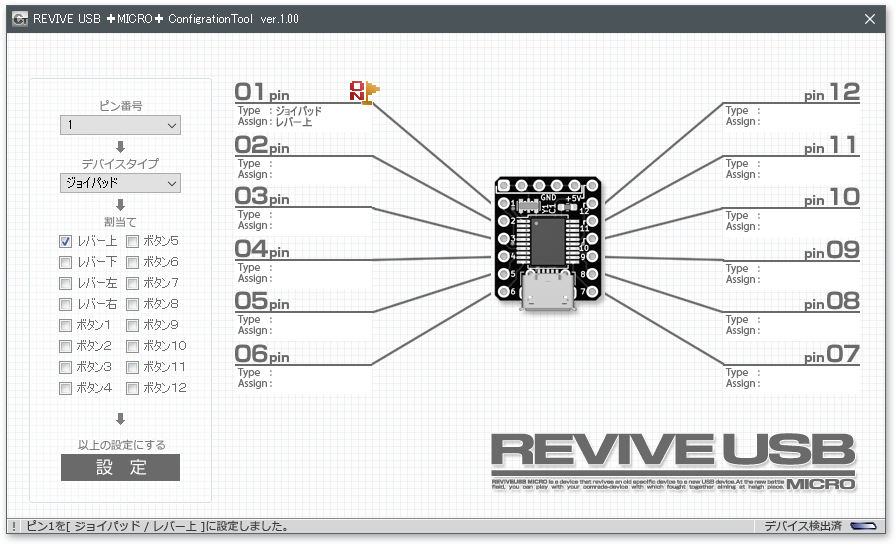The width and height of the screenshot is (896, 545).
Task: Select the pin 12 label
Action: [831, 93]
